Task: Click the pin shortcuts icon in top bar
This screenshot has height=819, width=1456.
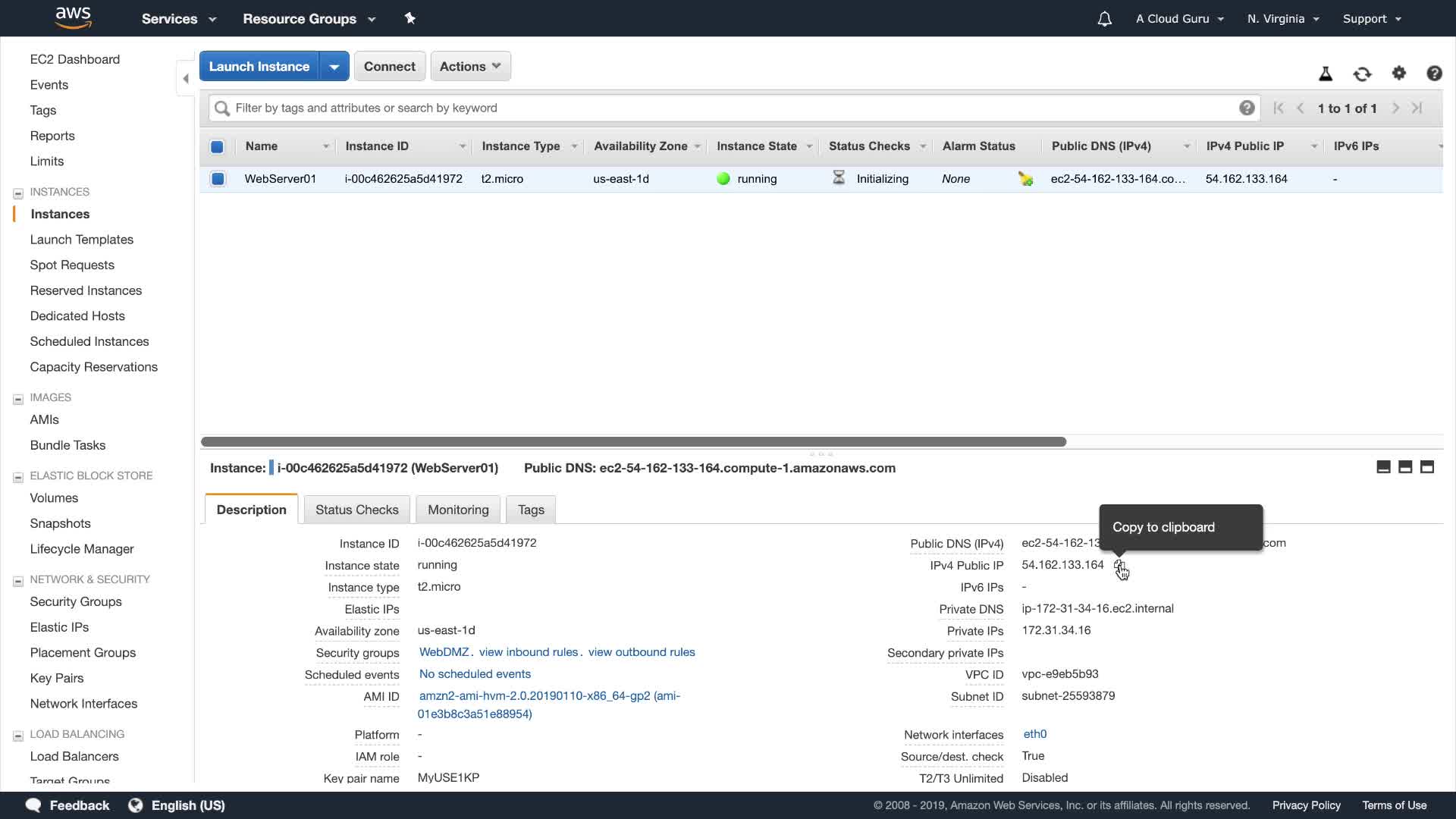Action: [x=410, y=18]
